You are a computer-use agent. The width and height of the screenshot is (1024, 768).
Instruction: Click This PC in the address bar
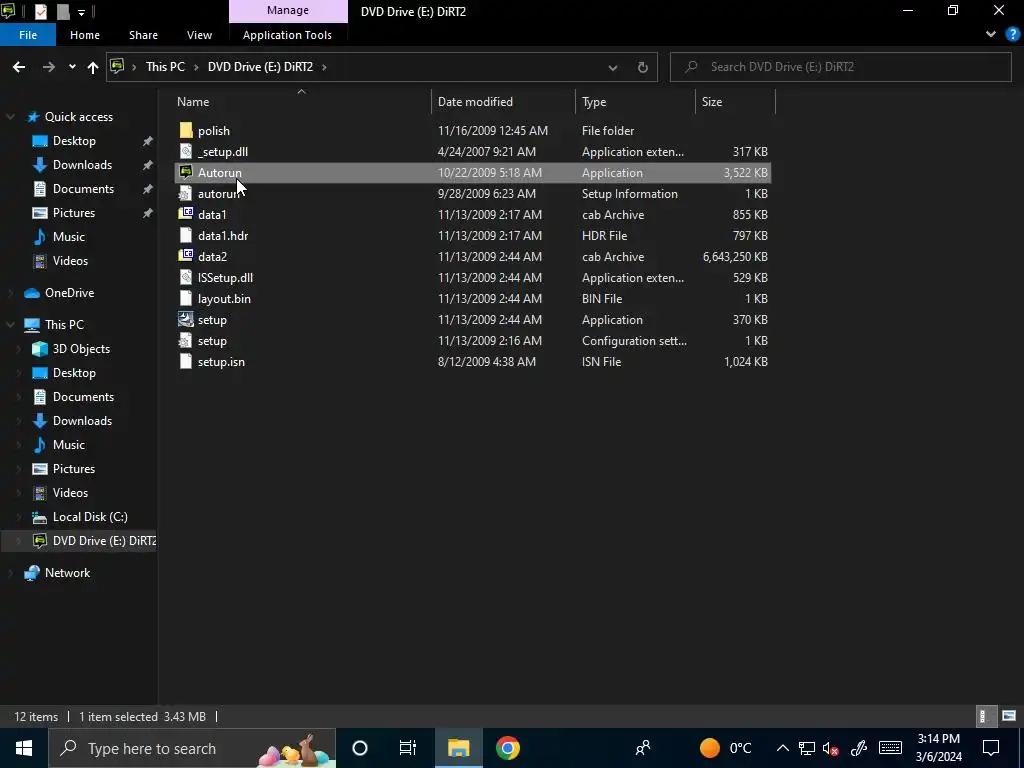(x=165, y=67)
